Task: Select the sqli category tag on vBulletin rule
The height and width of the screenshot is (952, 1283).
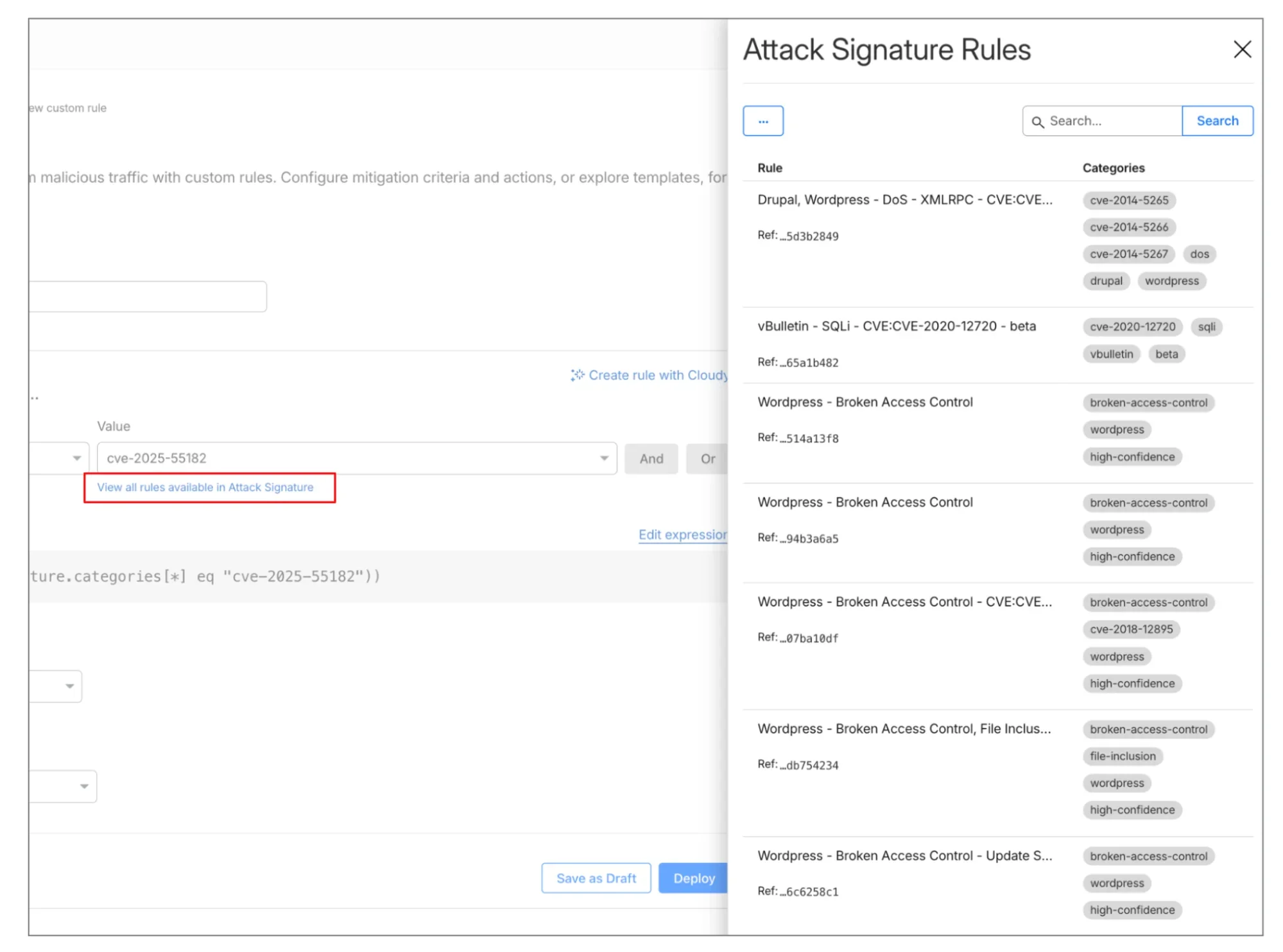Action: click(x=1207, y=327)
